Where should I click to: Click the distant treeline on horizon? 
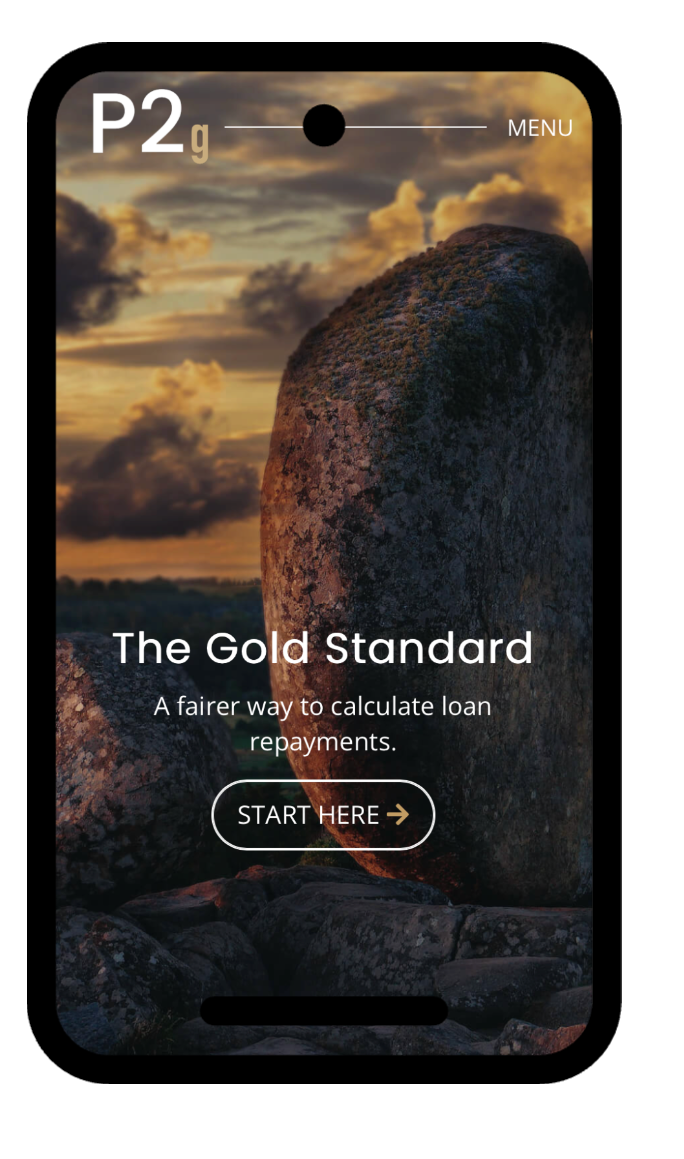click(x=159, y=591)
